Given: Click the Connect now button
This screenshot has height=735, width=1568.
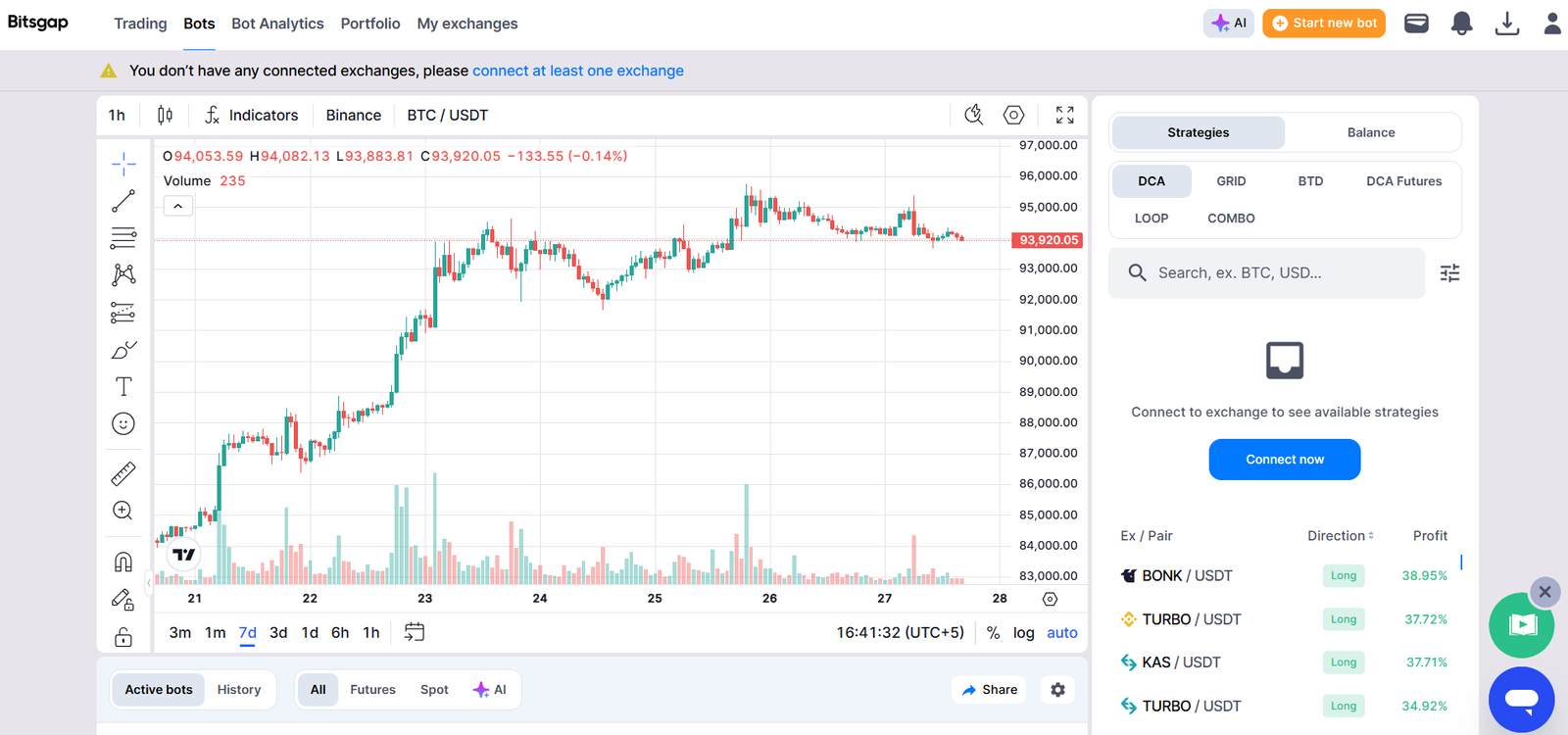Looking at the screenshot, I should click(1284, 459).
